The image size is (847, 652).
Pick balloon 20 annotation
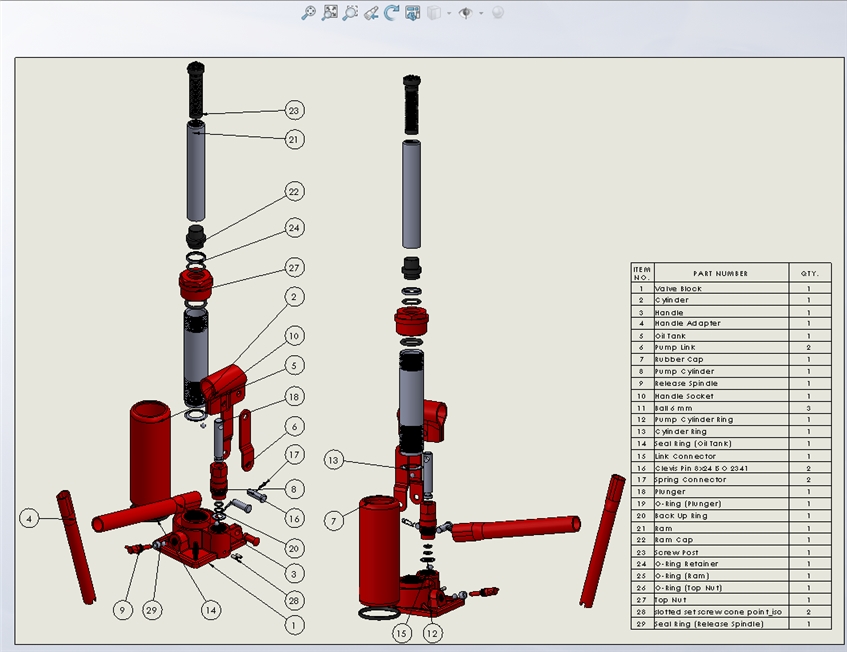click(294, 549)
